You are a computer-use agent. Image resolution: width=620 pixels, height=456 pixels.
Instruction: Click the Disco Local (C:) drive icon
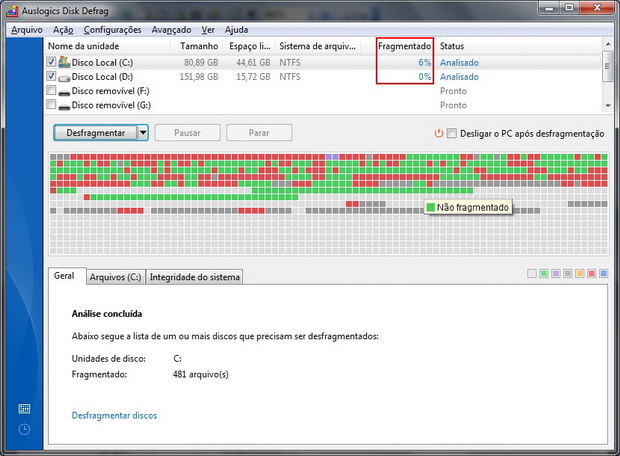64,62
